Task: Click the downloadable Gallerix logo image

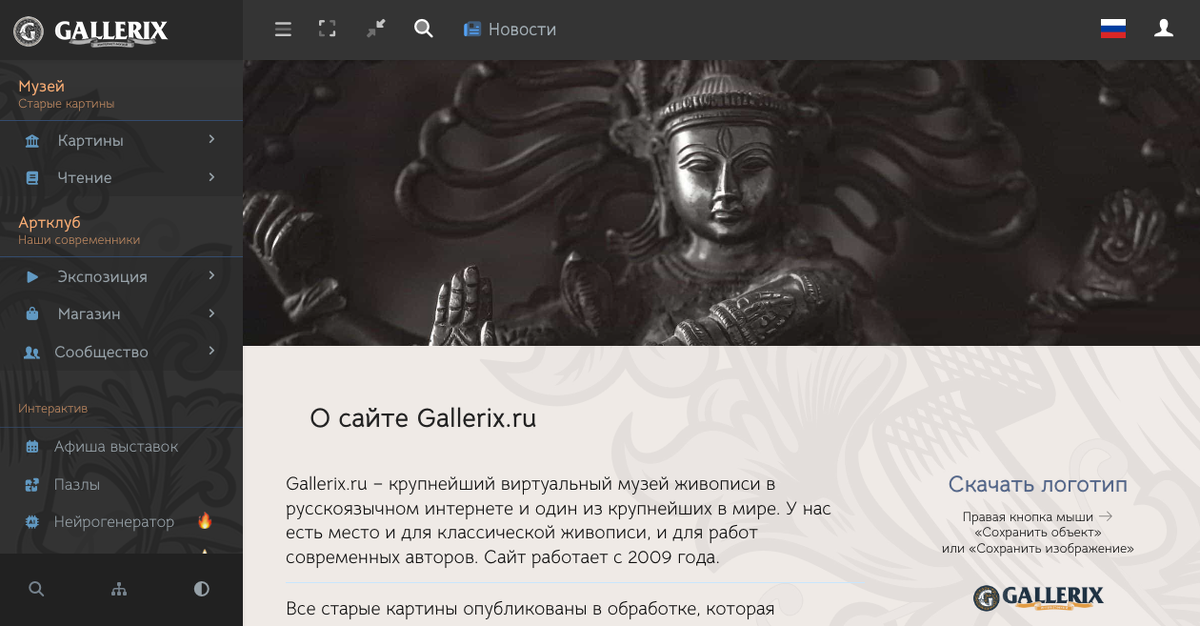Action: (1038, 597)
